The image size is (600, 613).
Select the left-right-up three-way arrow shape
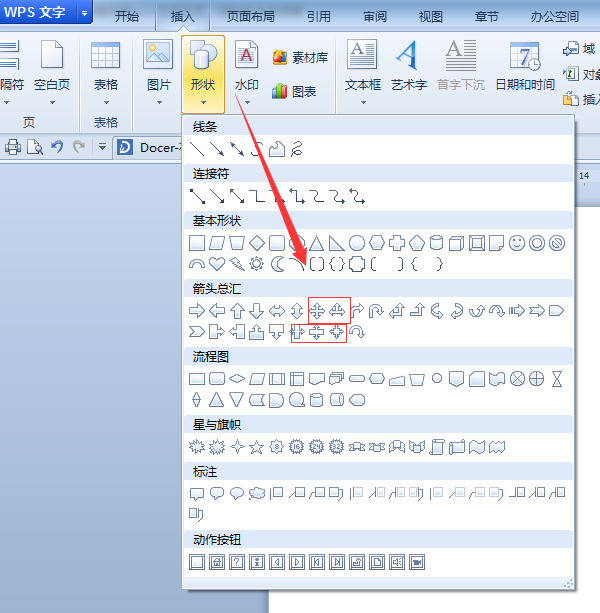(x=337, y=311)
